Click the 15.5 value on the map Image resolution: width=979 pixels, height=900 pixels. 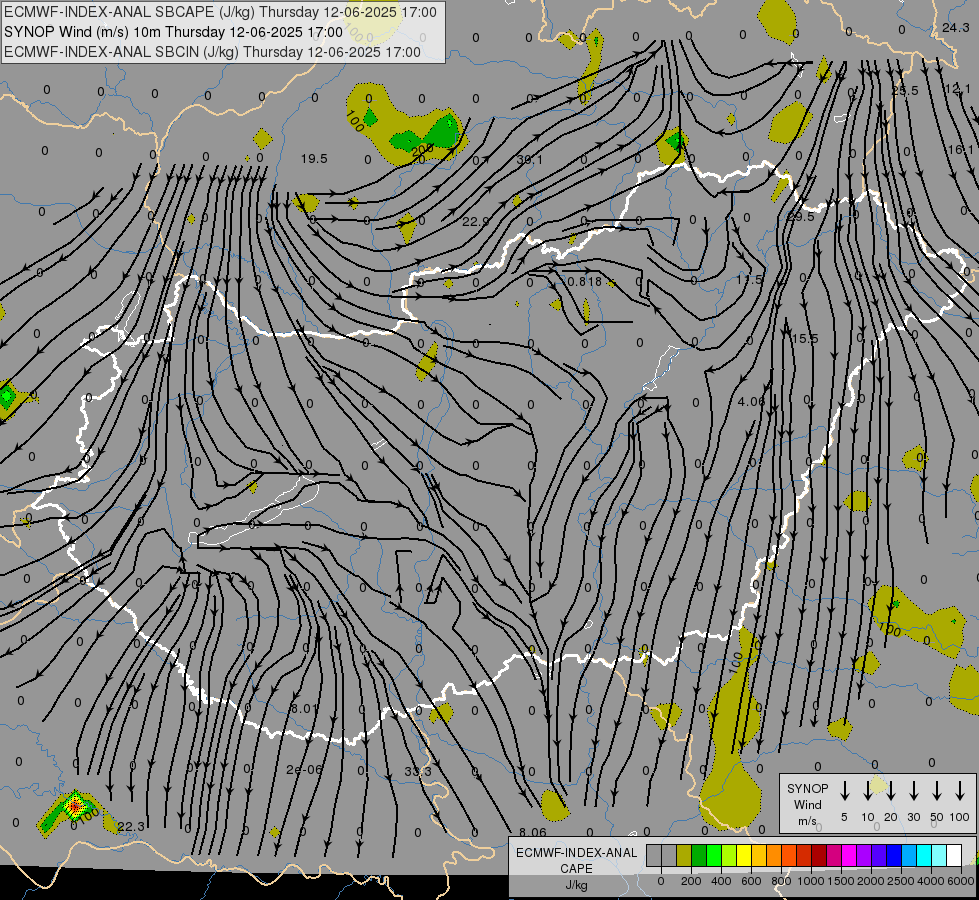(805, 339)
